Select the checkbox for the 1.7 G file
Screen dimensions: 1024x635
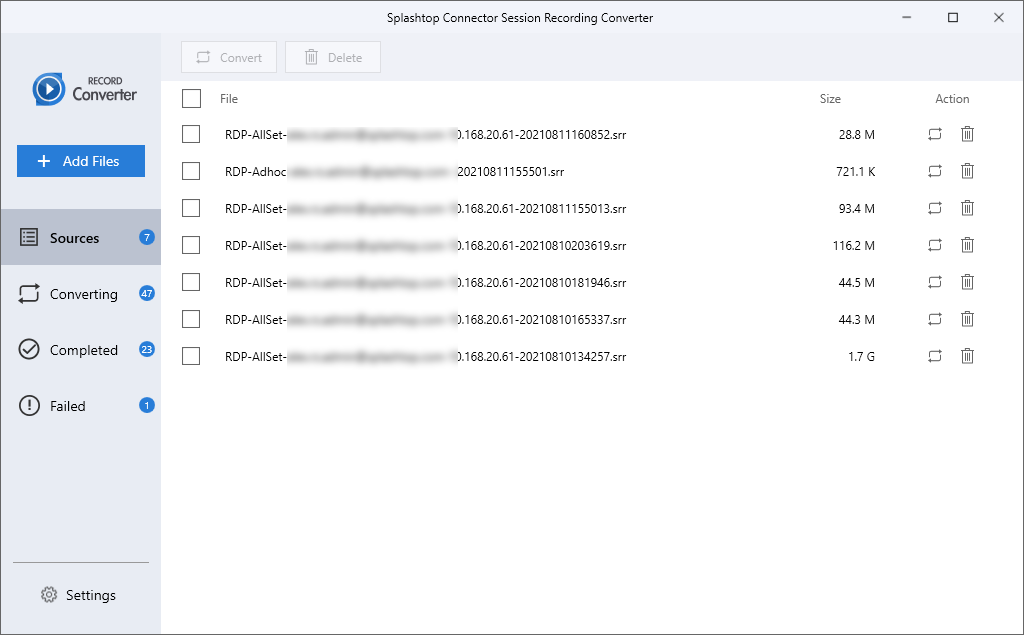click(191, 356)
